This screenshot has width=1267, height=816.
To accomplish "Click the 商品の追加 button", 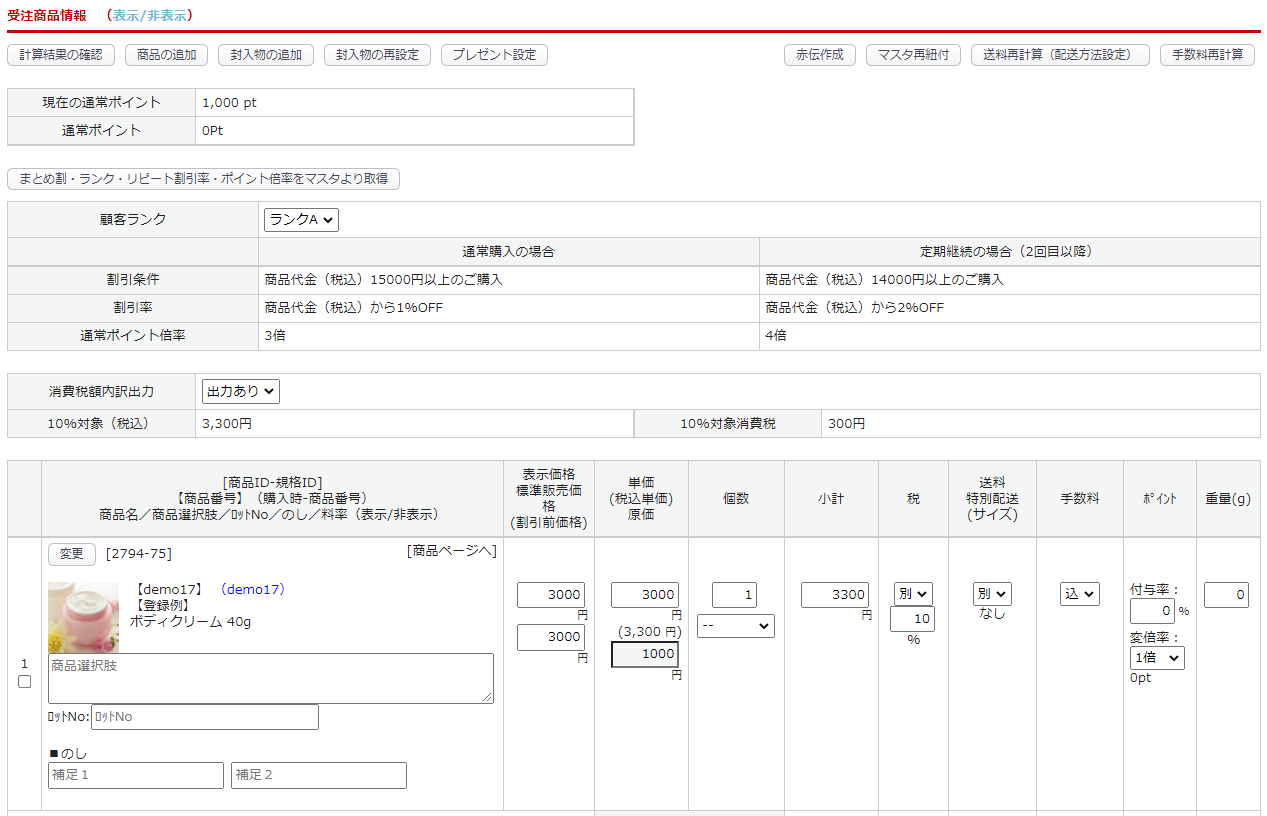I will coord(166,55).
